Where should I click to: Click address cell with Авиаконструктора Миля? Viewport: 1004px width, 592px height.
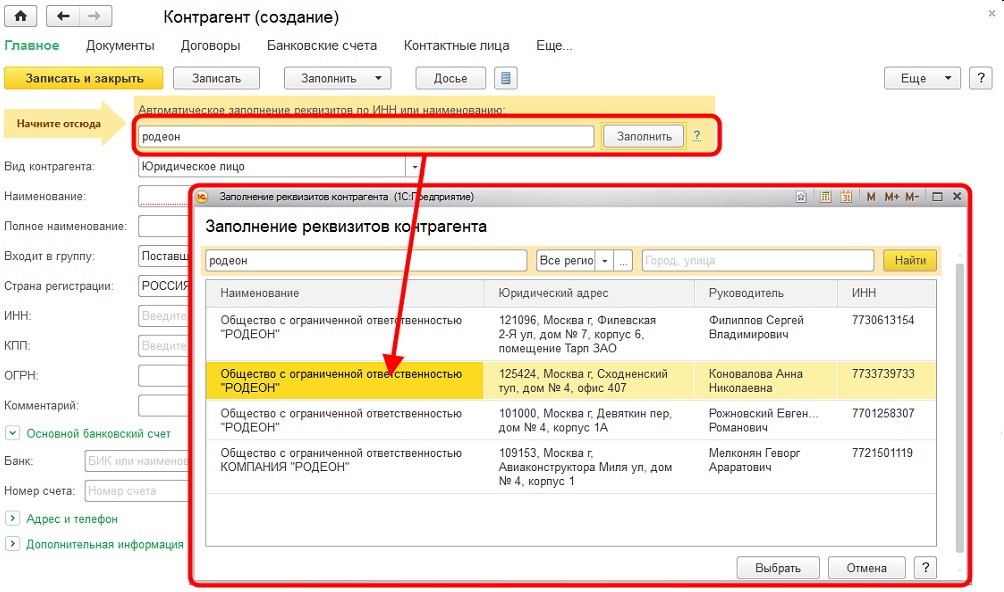tap(589, 467)
